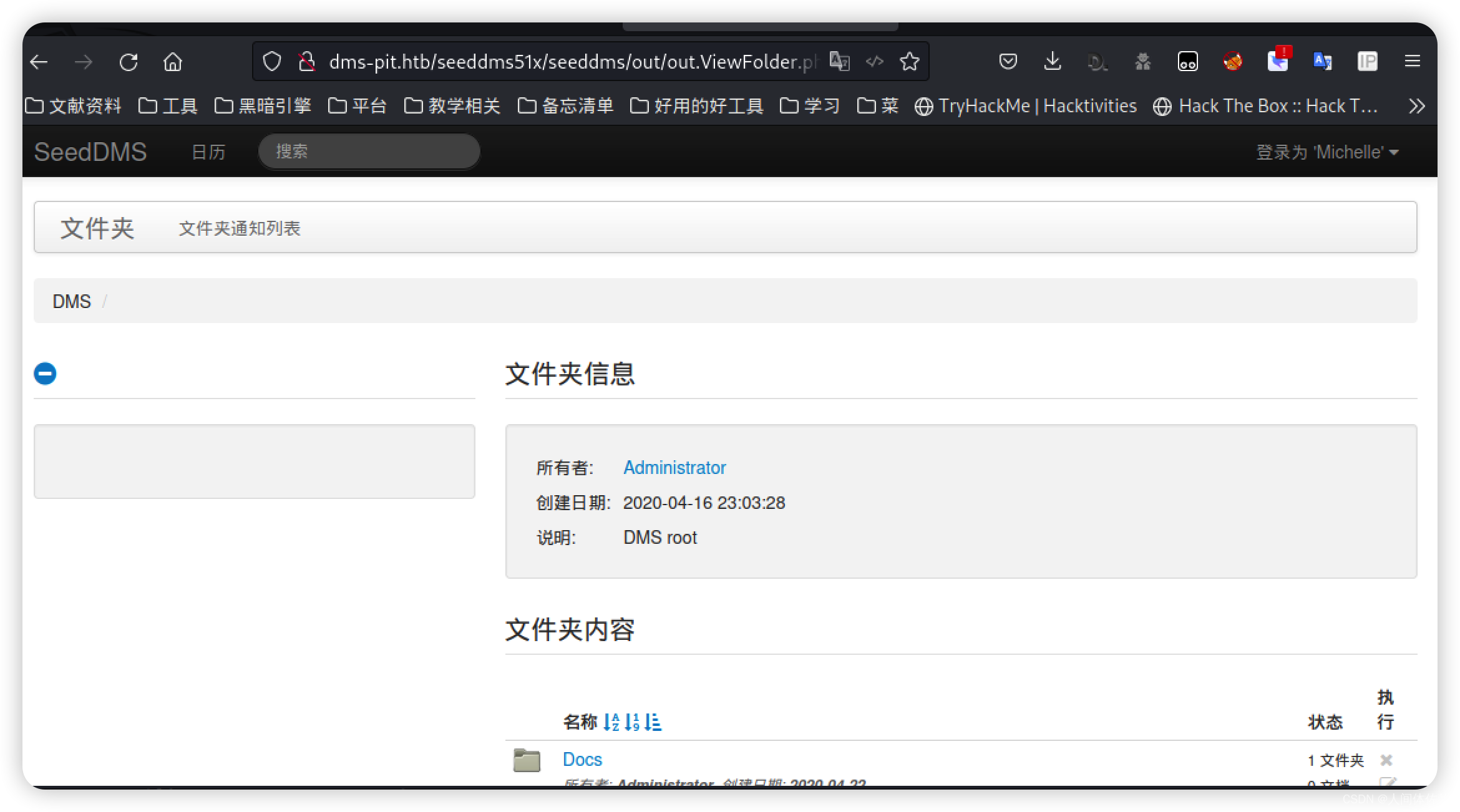The image size is (1460, 812).
Task: Click the 状态 column header
Action: coord(1325,722)
